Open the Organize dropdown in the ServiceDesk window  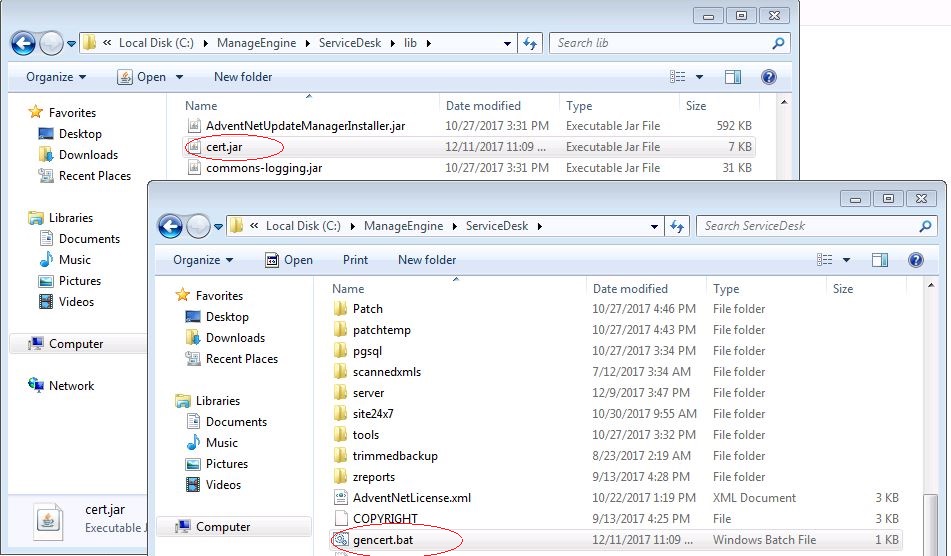pos(204,260)
